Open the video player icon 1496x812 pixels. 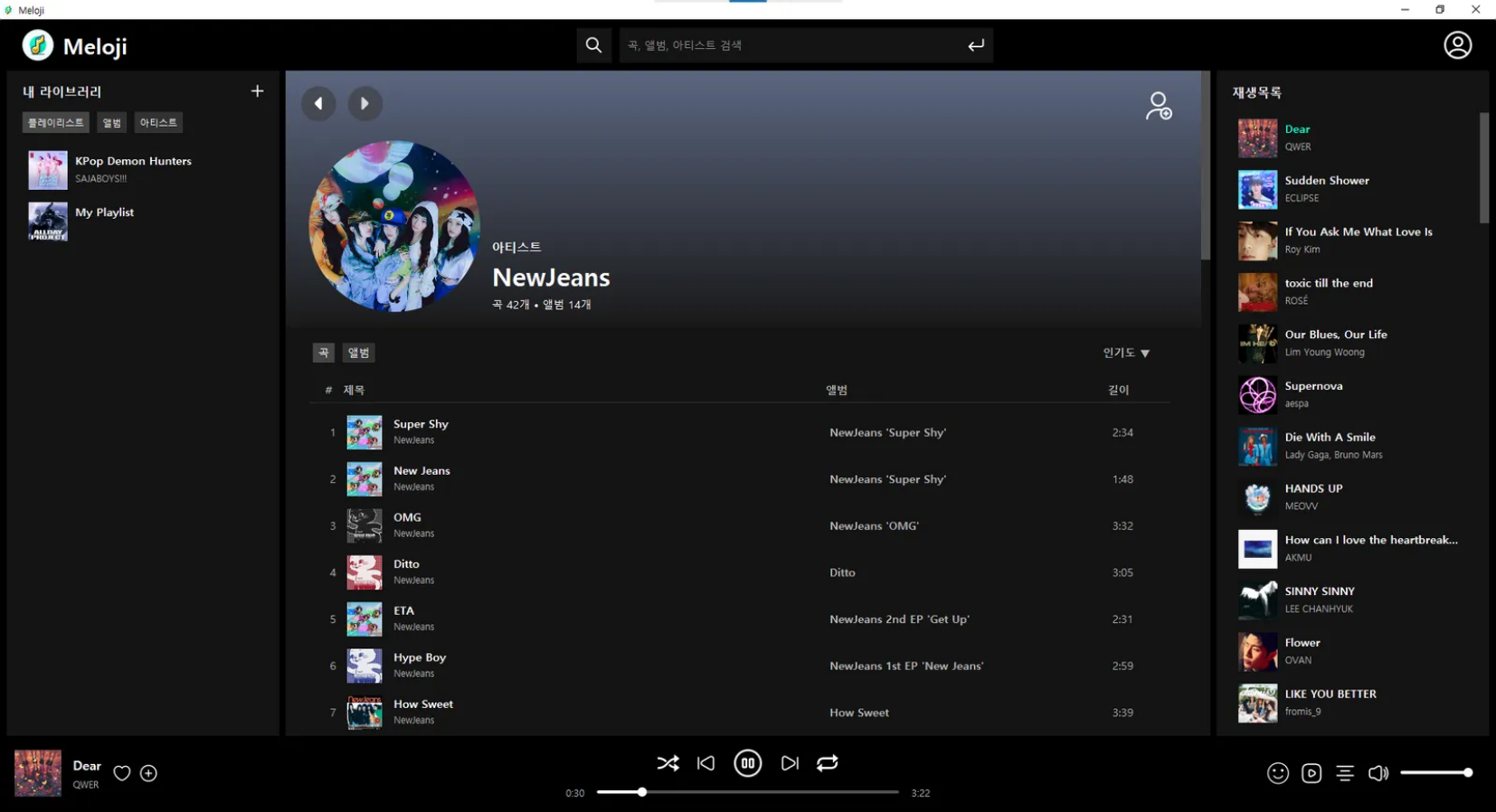click(x=1311, y=773)
